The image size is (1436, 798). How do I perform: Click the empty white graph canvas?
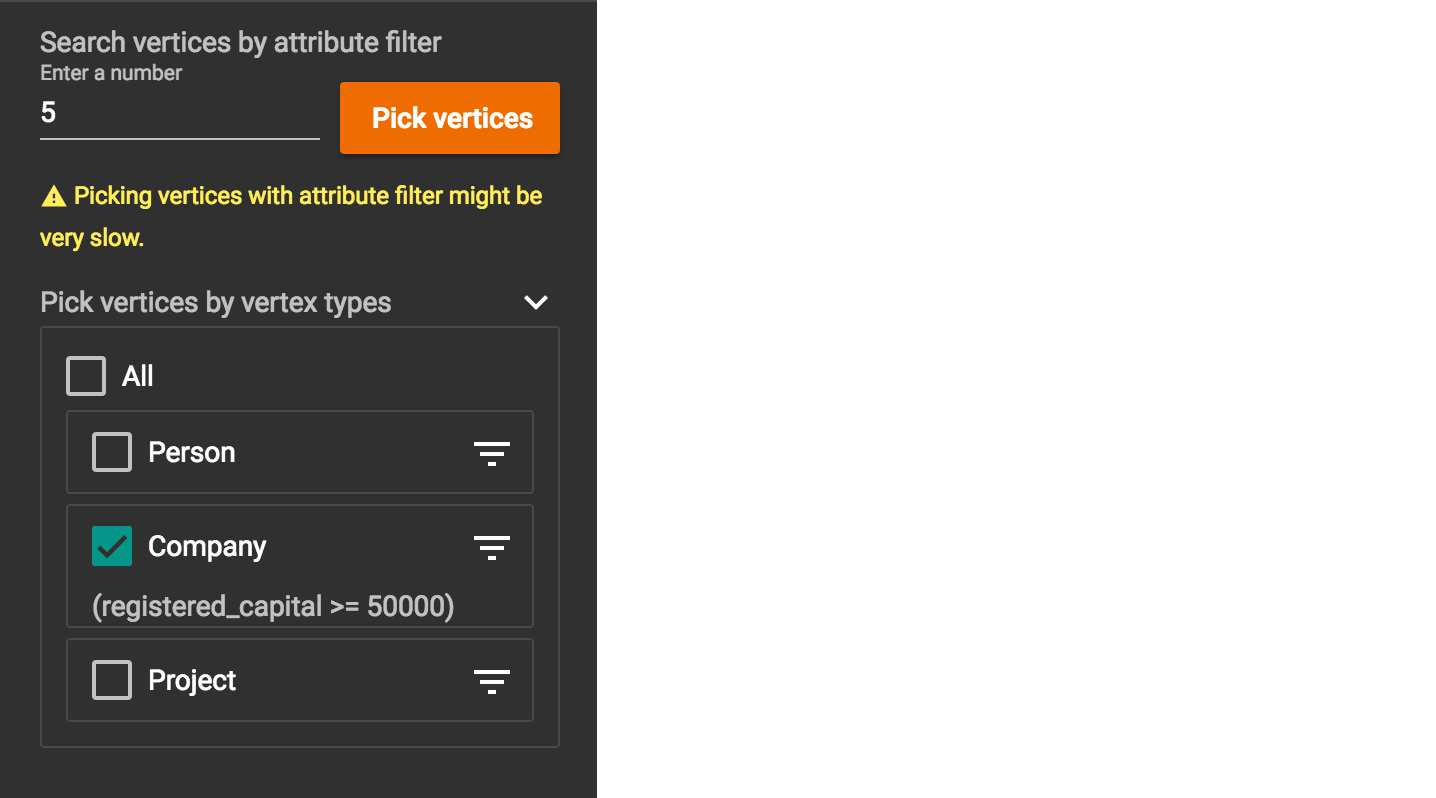1016,399
